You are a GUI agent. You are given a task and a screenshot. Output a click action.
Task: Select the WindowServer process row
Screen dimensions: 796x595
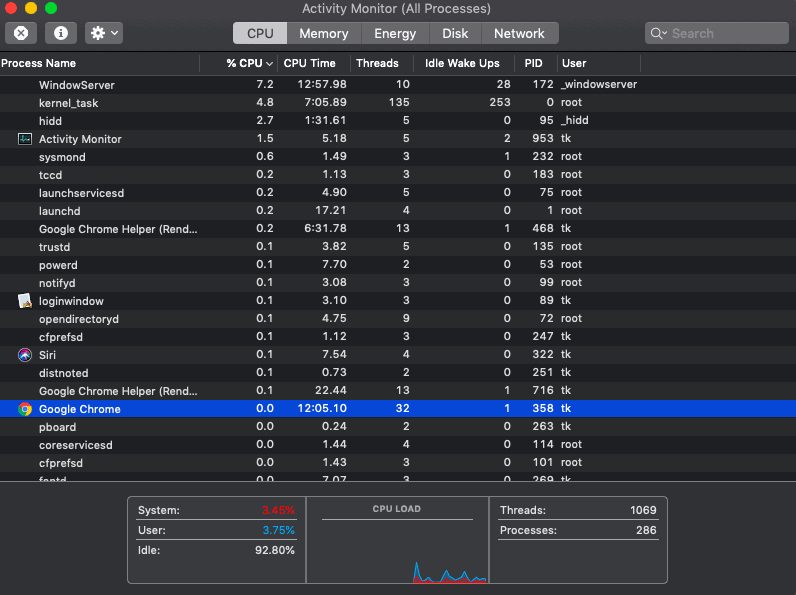[398, 85]
